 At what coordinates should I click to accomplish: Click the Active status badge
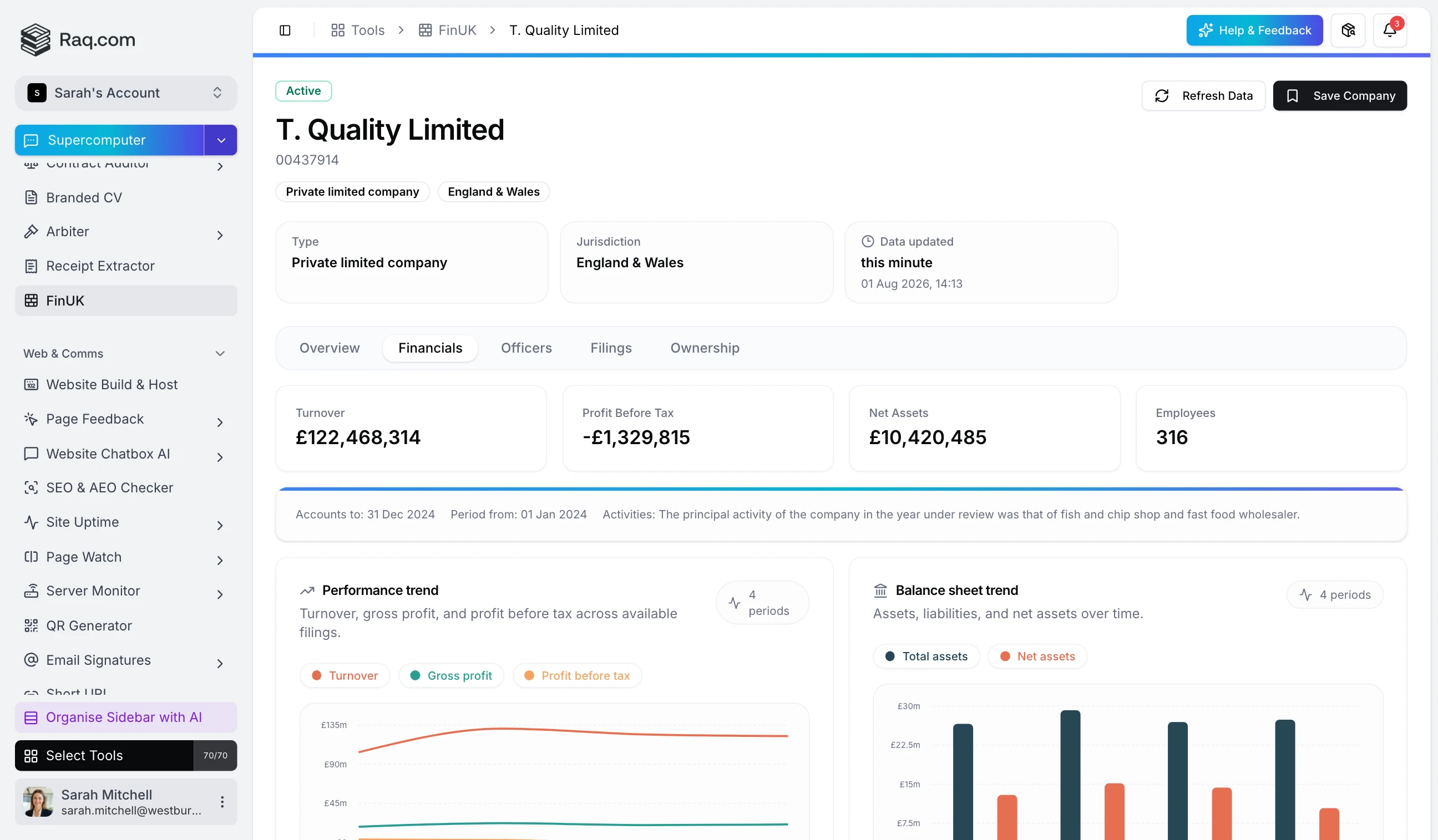[303, 91]
